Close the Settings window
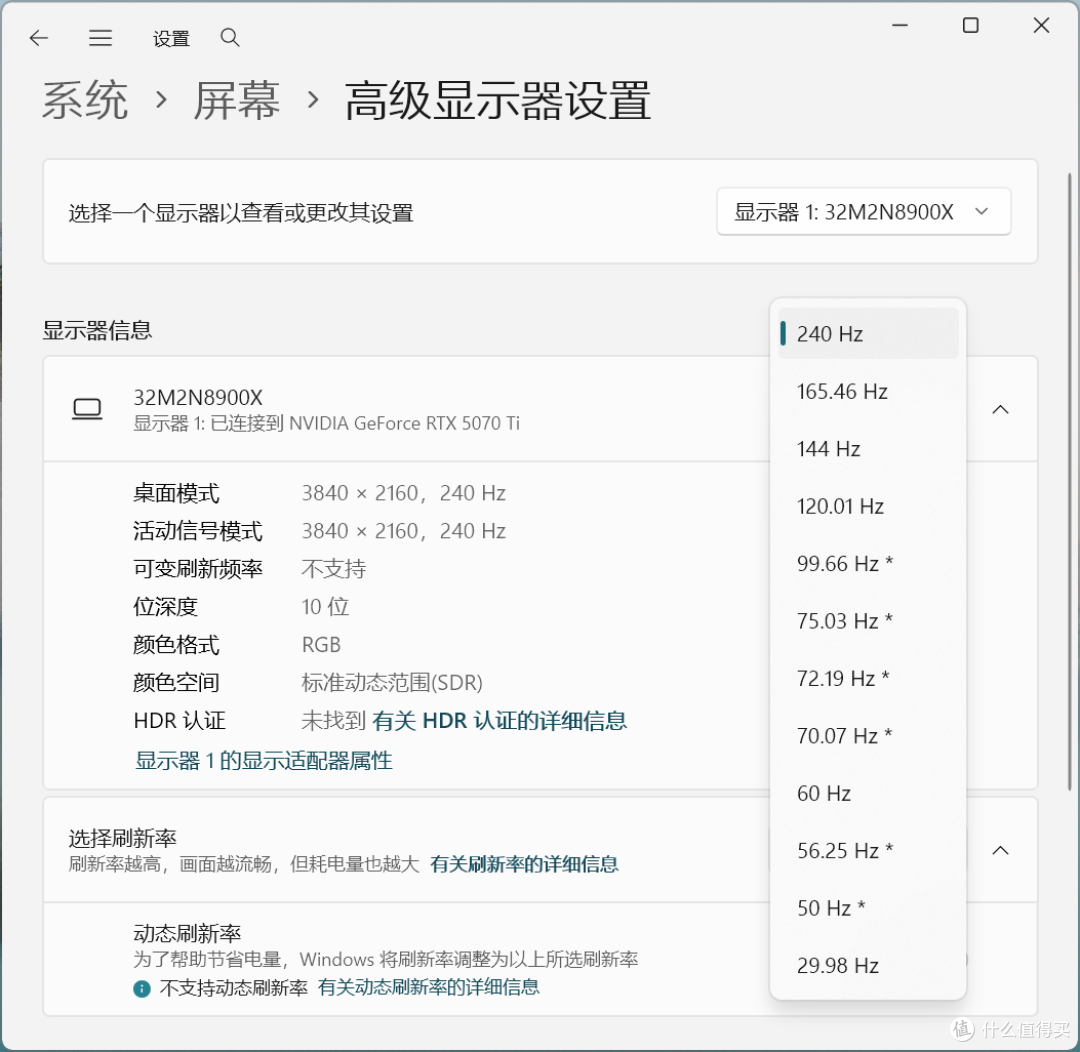1080x1052 pixels. coord(1041,25)
